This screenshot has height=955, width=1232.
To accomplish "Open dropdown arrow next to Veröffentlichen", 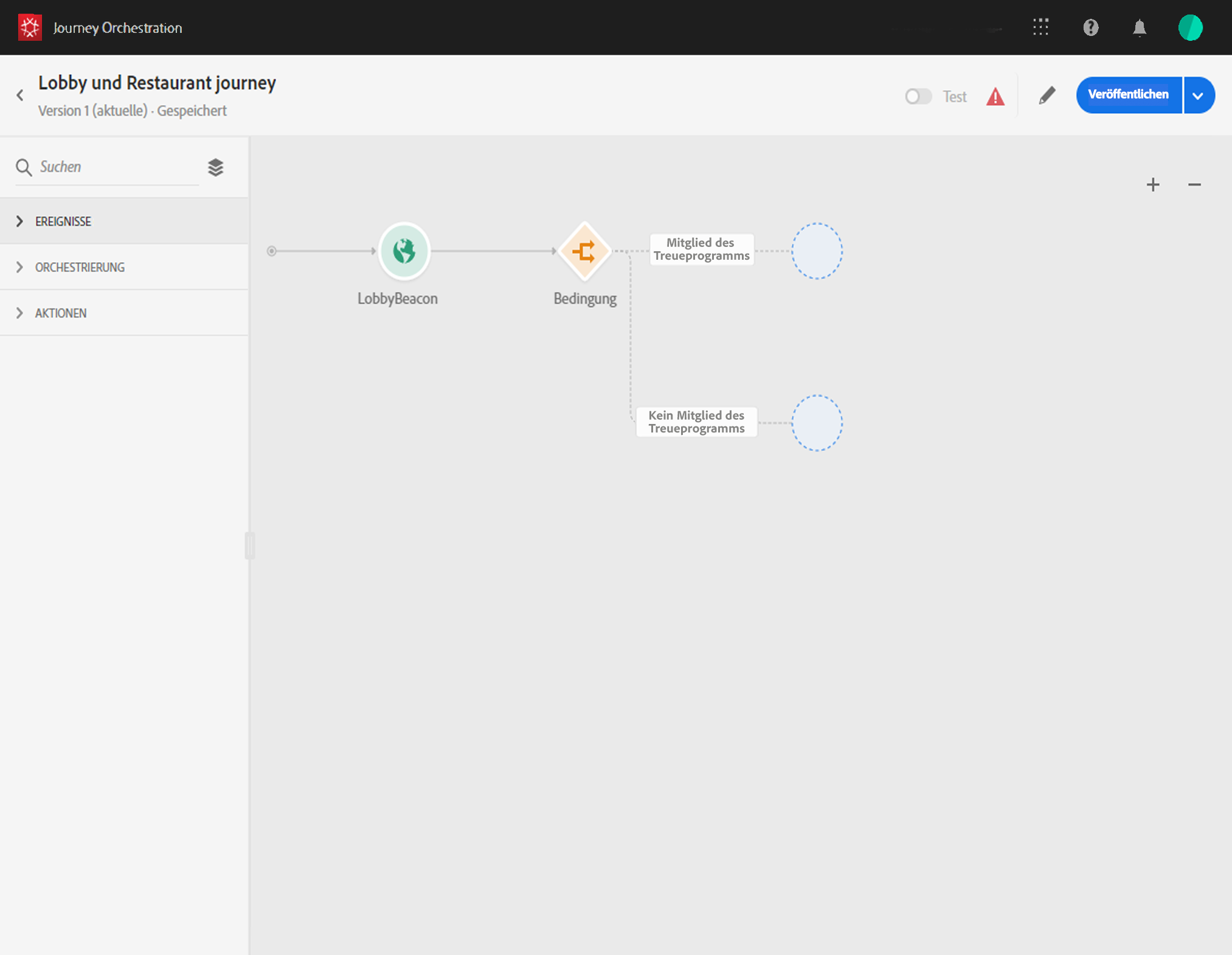I will (x=1198, y=95).
